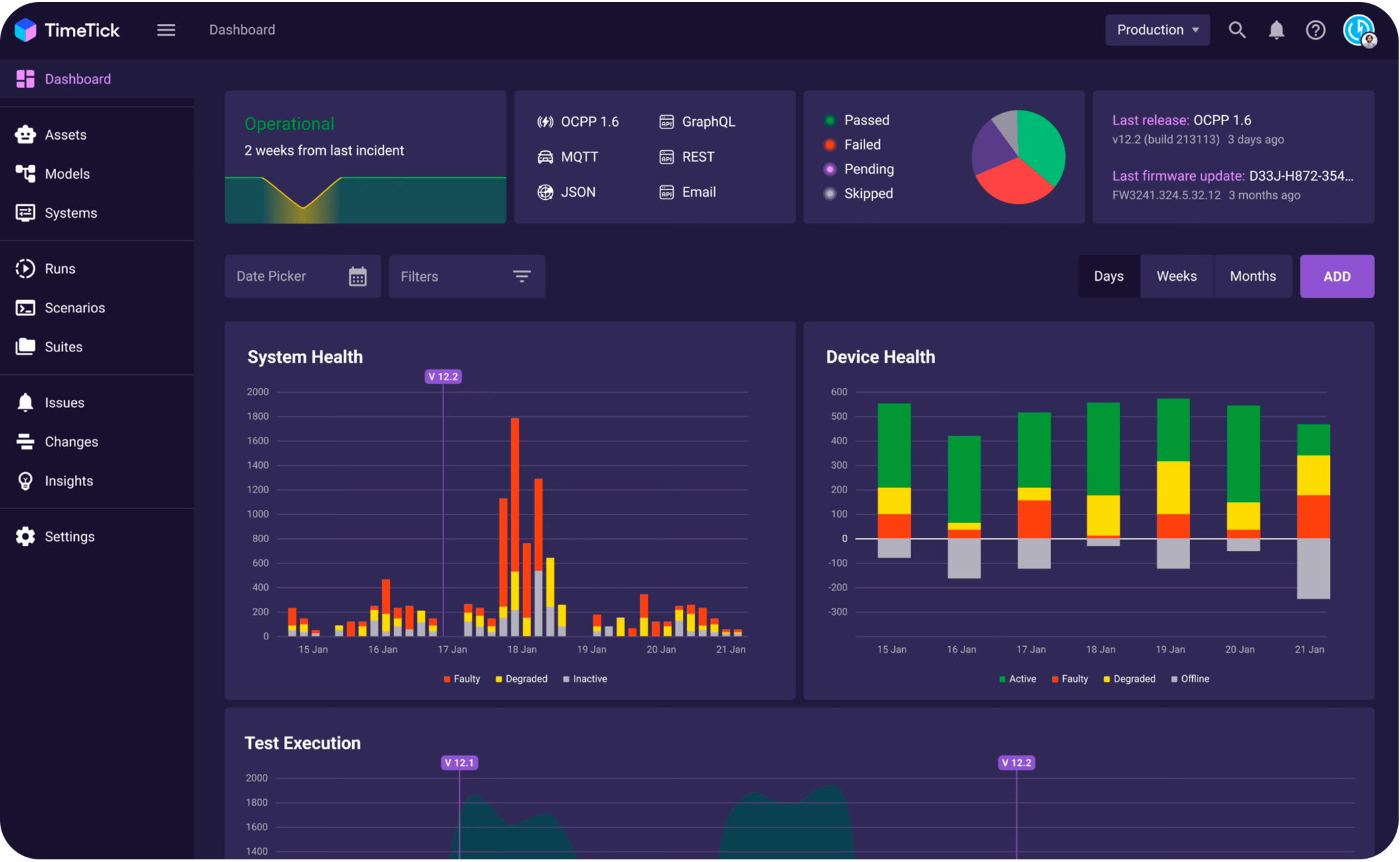Click the Insights lightbulb icon
This screenshot has width=1400, height=862.
(x=25, y=481)
